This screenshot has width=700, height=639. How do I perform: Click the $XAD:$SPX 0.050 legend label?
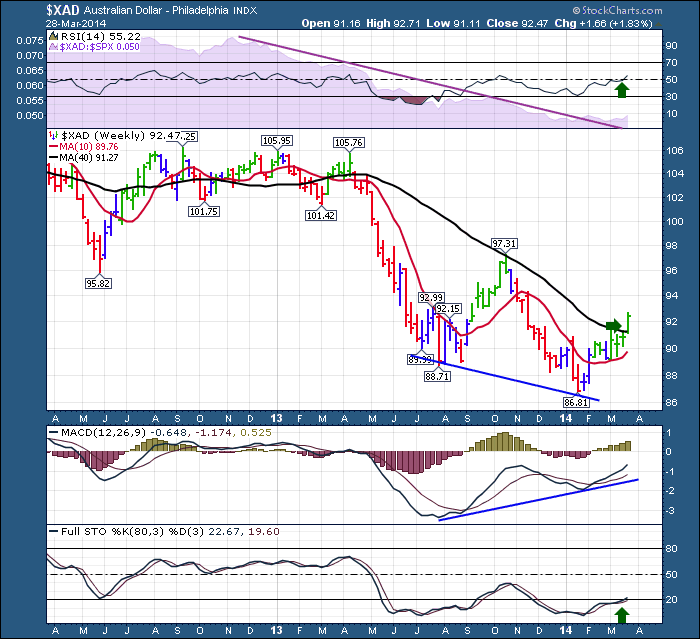(100, 46)
